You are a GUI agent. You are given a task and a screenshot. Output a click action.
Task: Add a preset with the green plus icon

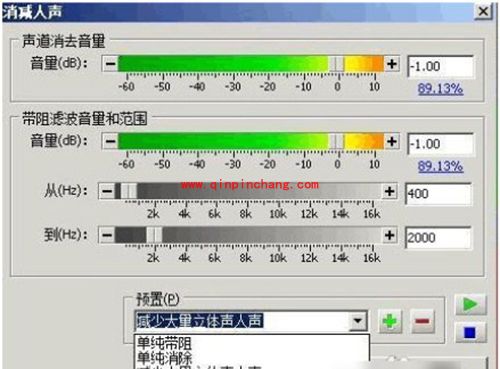point(390,321)
